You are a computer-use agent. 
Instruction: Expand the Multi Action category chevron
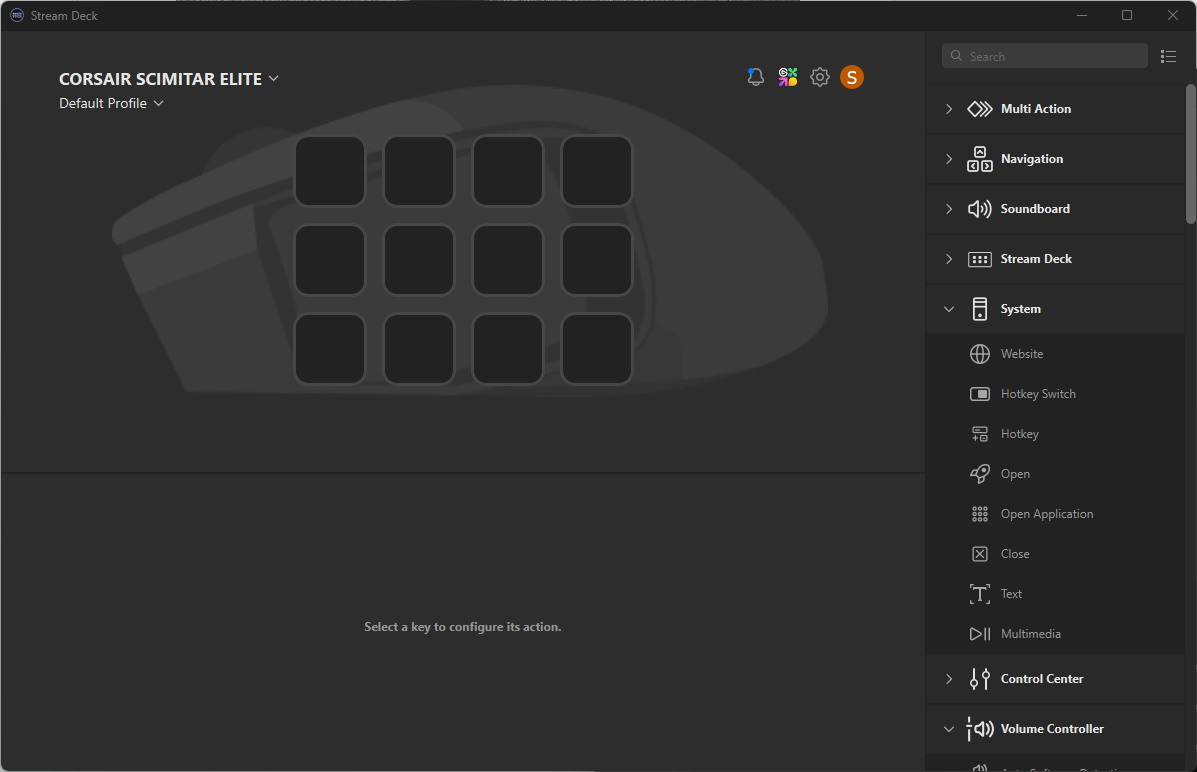pyautogui.click(x=949, y=109)
